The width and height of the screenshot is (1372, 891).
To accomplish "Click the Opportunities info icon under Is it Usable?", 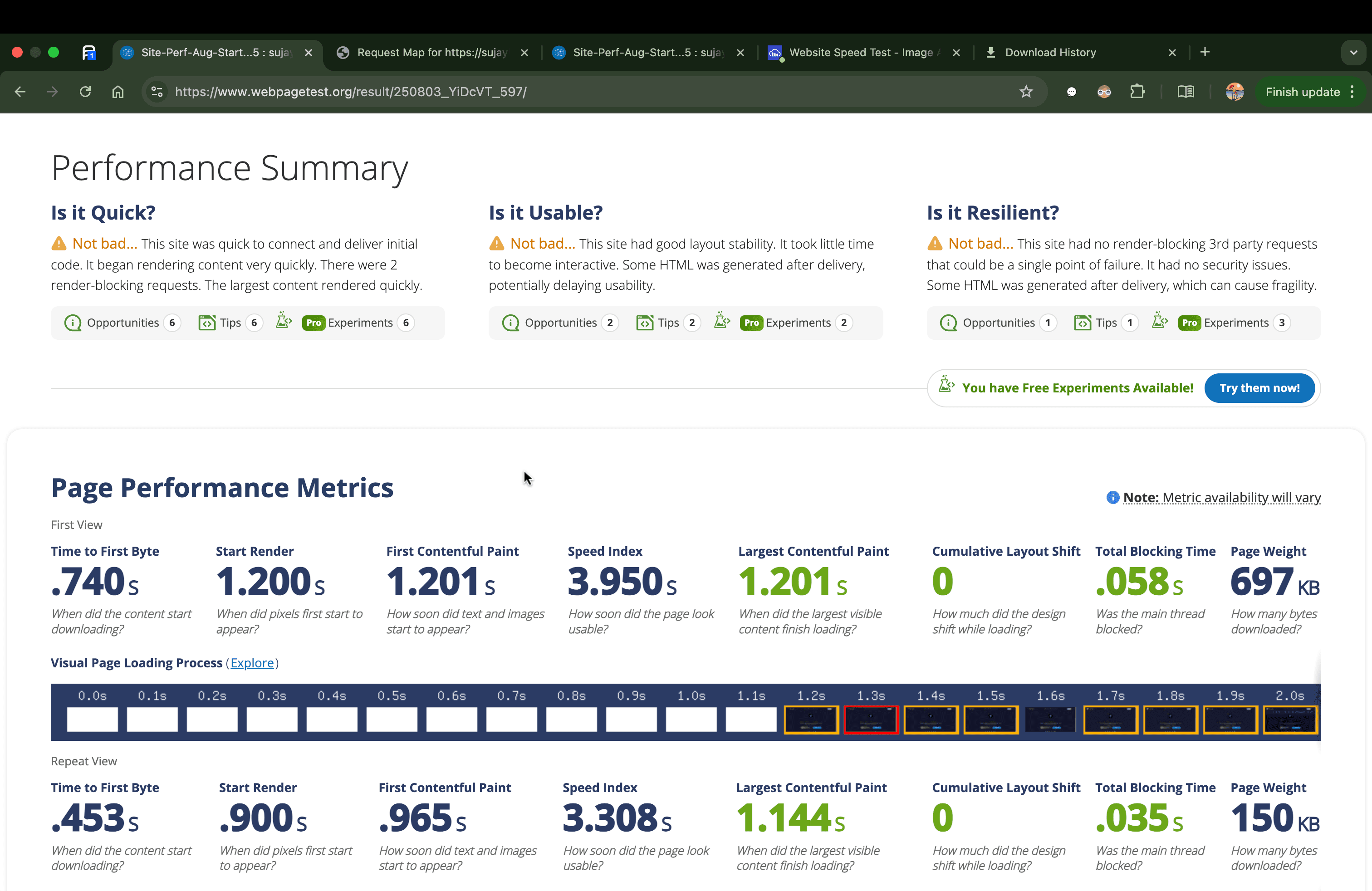I will point(510,323).
